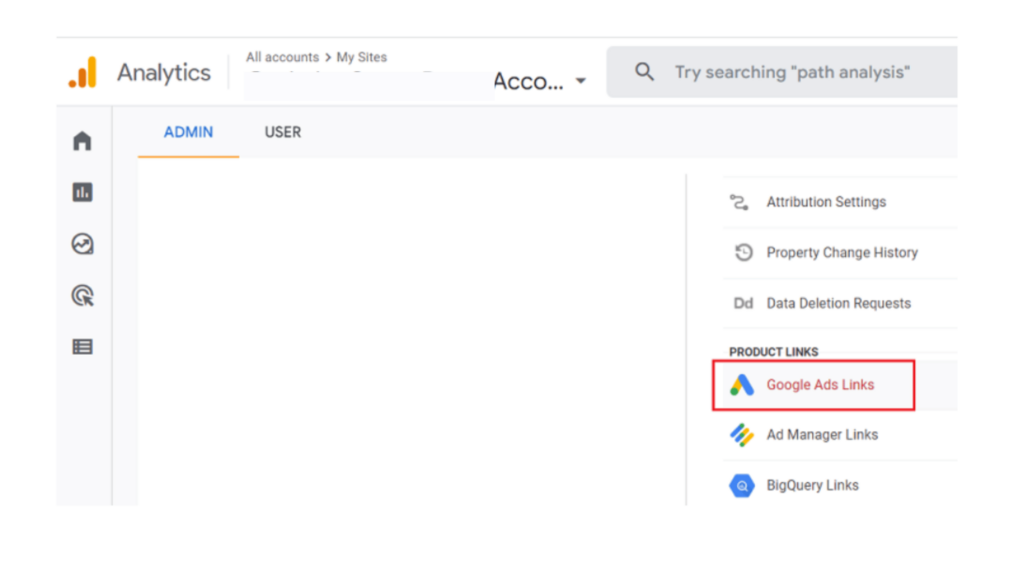
Task: Open Property Change History
Action: pos(840,253)
